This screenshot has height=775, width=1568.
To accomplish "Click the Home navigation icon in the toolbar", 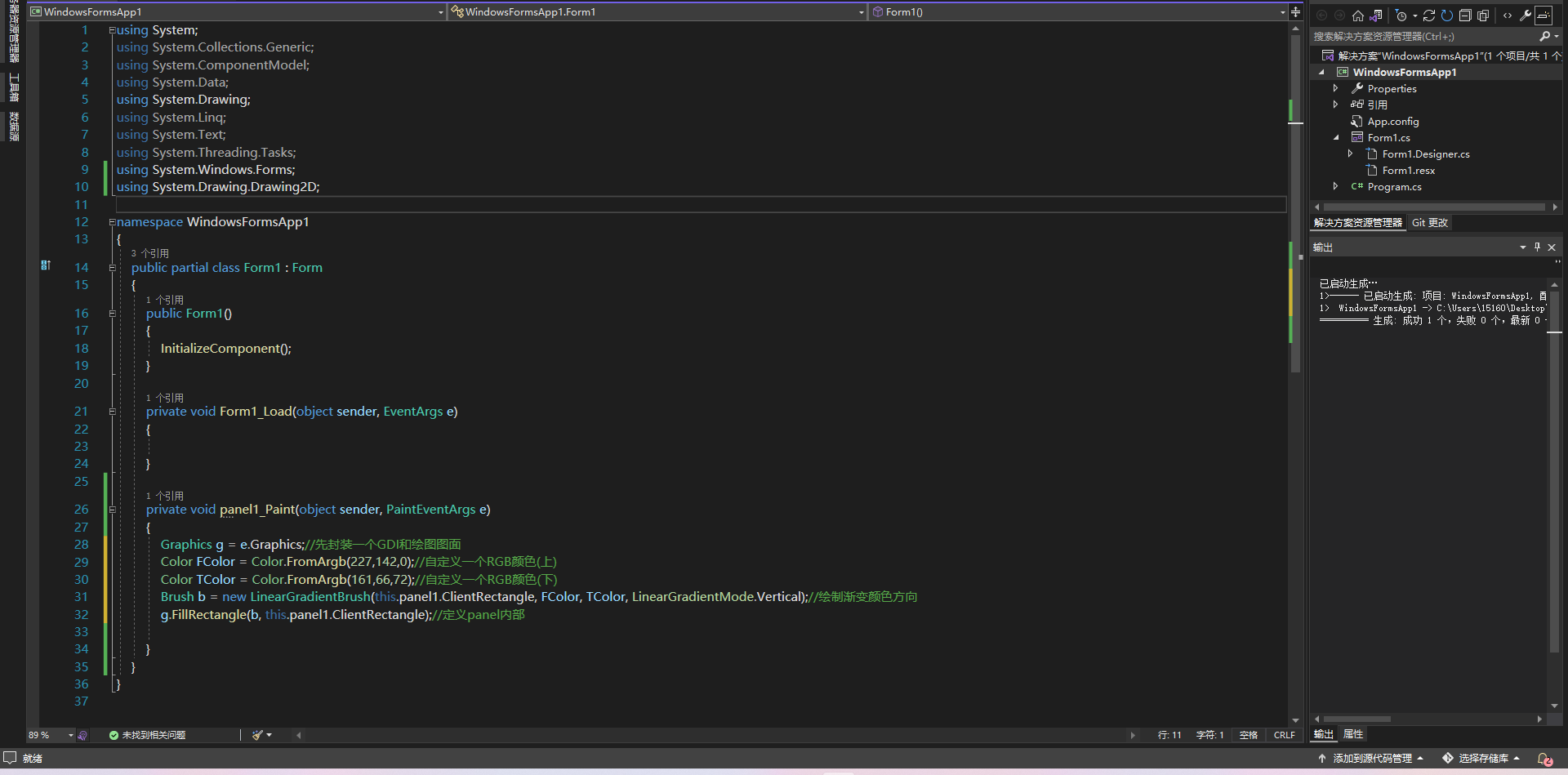I will click(x=1358, y=16).
